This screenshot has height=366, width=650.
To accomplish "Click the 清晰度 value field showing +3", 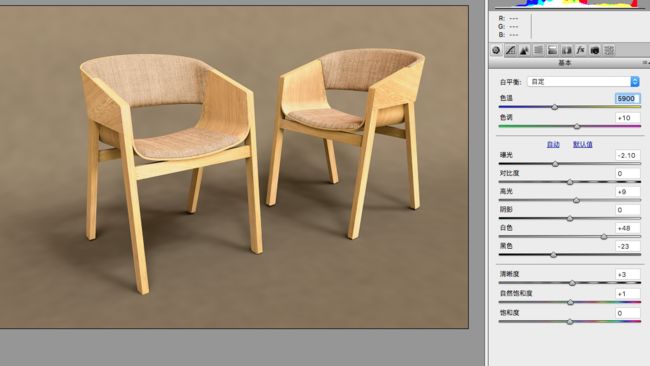I will point(628,274).
